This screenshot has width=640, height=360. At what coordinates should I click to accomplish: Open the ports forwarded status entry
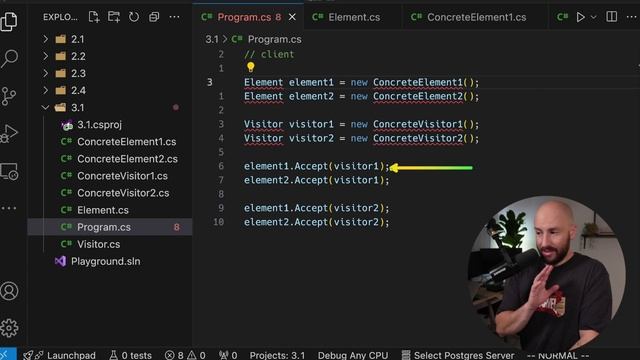[x=228, y=355]
